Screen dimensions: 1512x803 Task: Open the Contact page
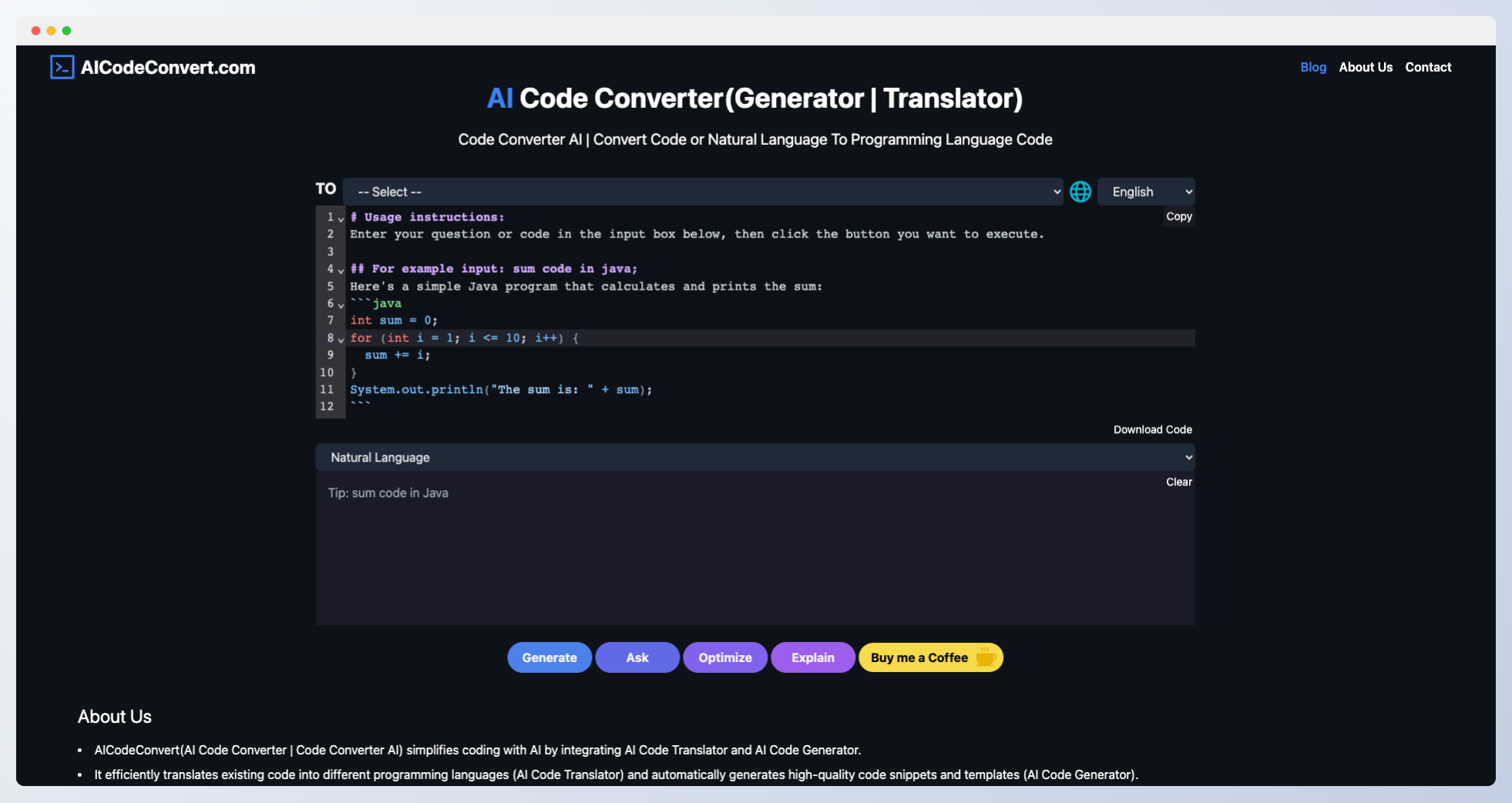click(x=1427, y=67)
